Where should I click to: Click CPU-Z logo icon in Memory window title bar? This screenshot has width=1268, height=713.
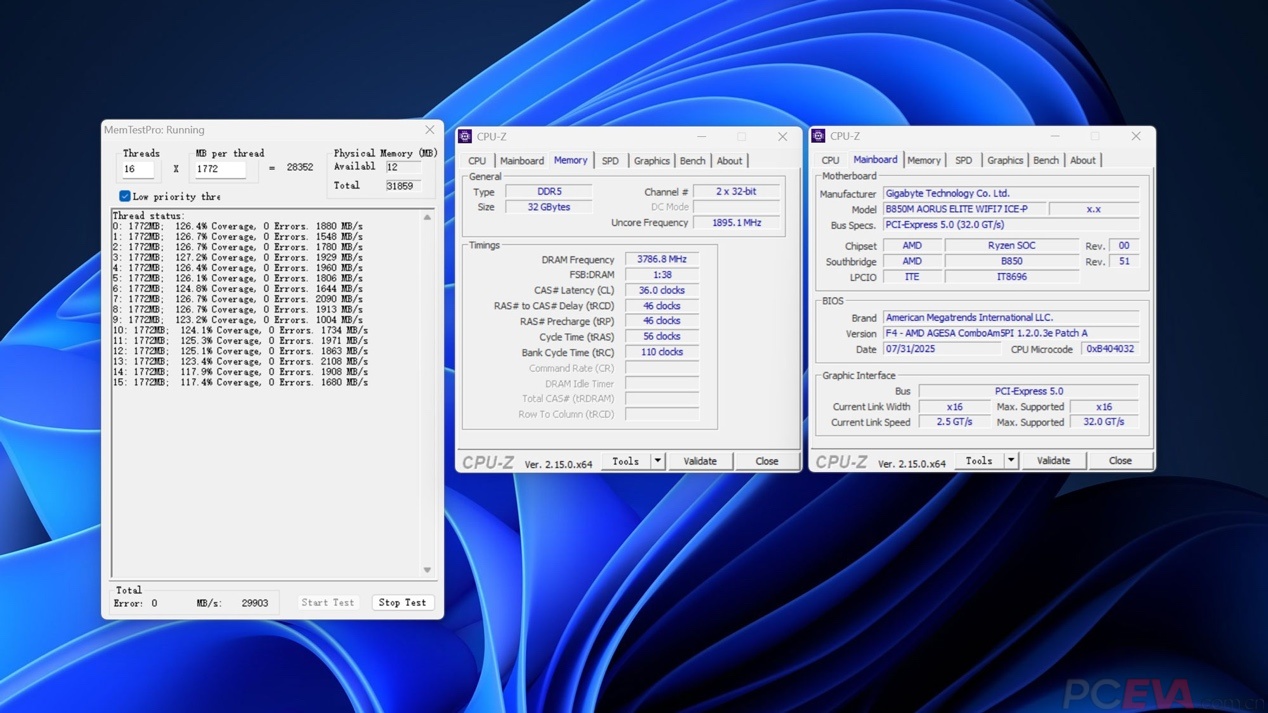pyautogui.click(x=465, y=137)
